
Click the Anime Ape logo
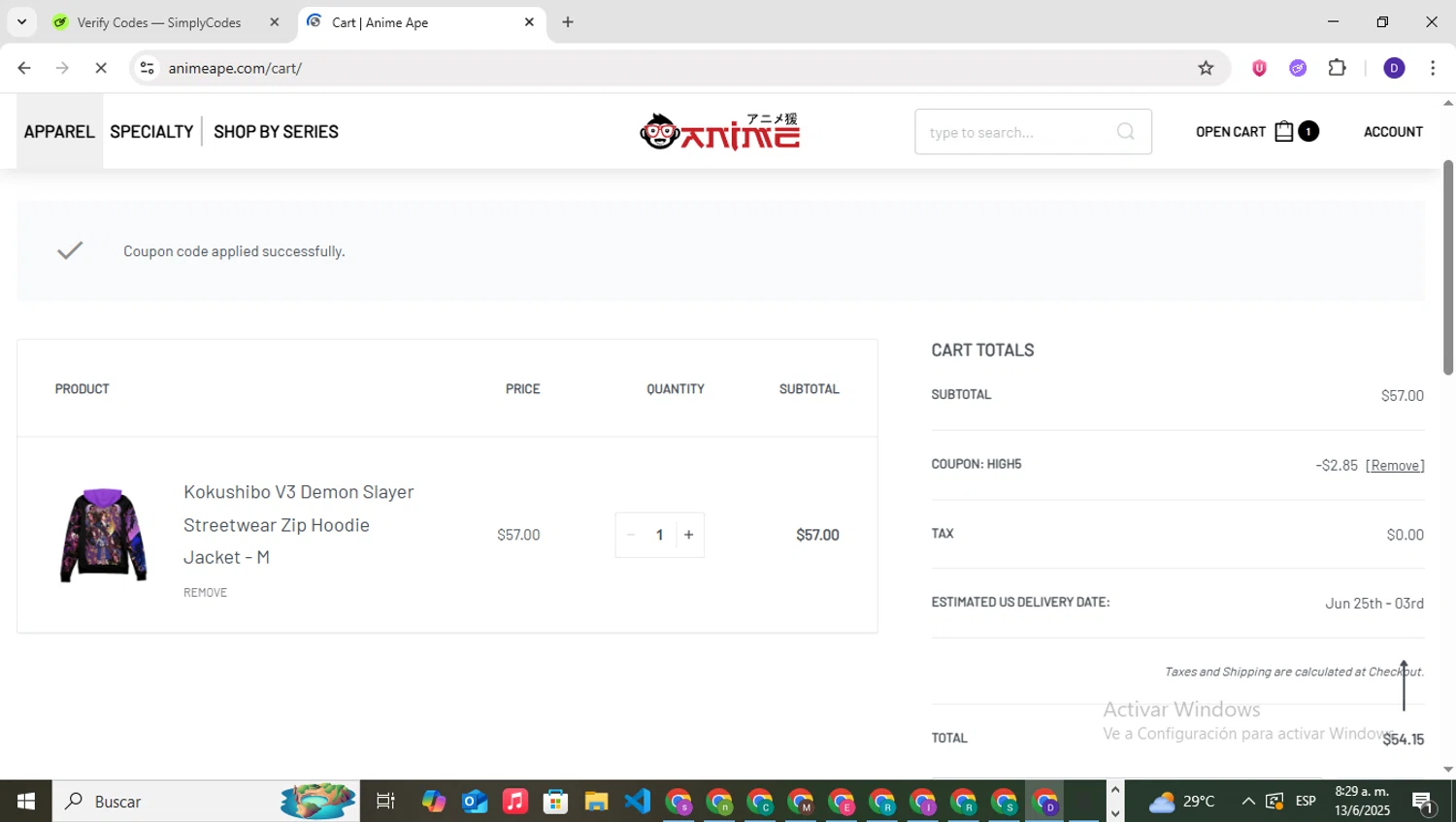[719, 132]
